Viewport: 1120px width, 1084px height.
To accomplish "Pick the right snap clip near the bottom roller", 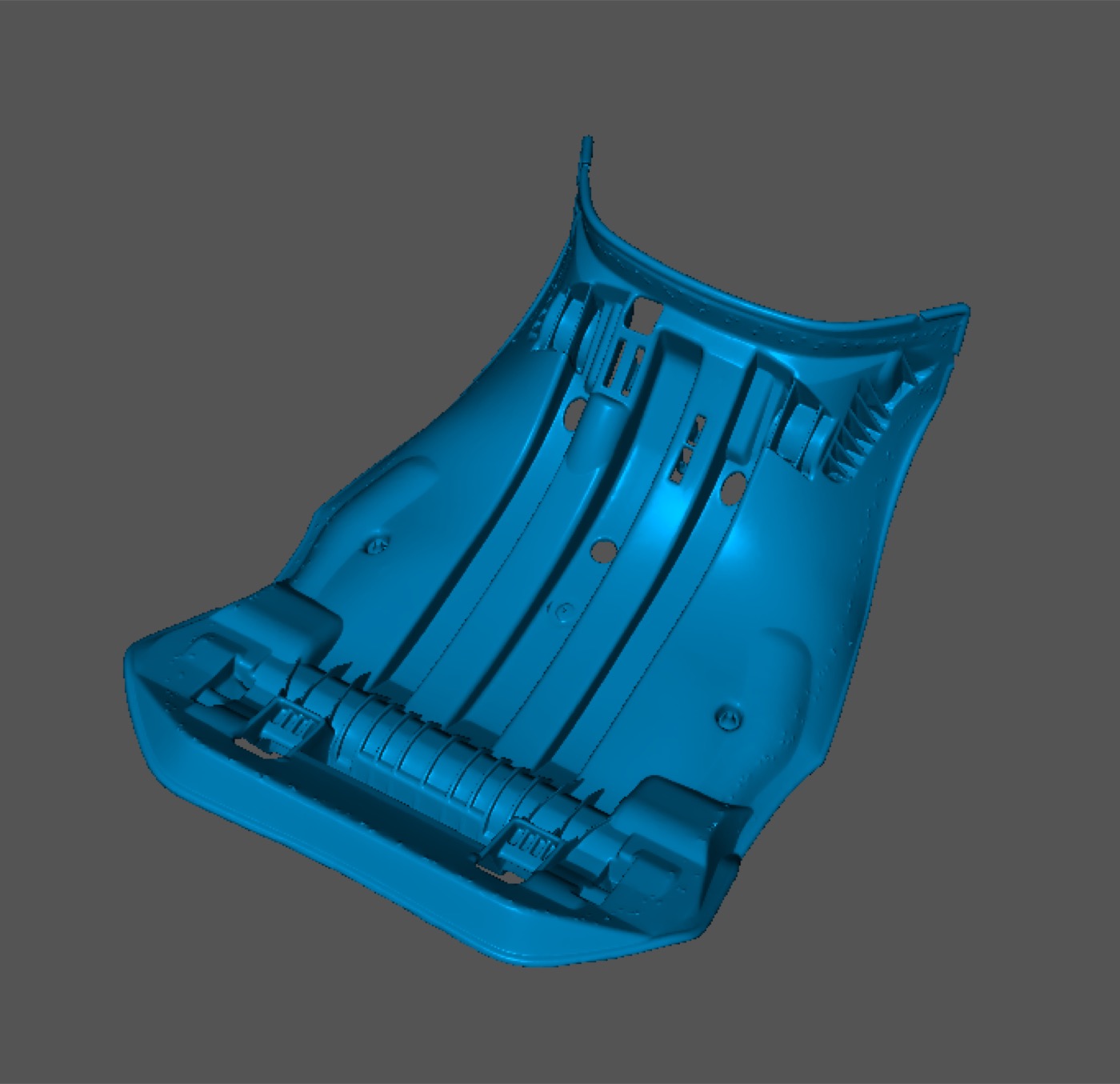I will tap(527, 844).
